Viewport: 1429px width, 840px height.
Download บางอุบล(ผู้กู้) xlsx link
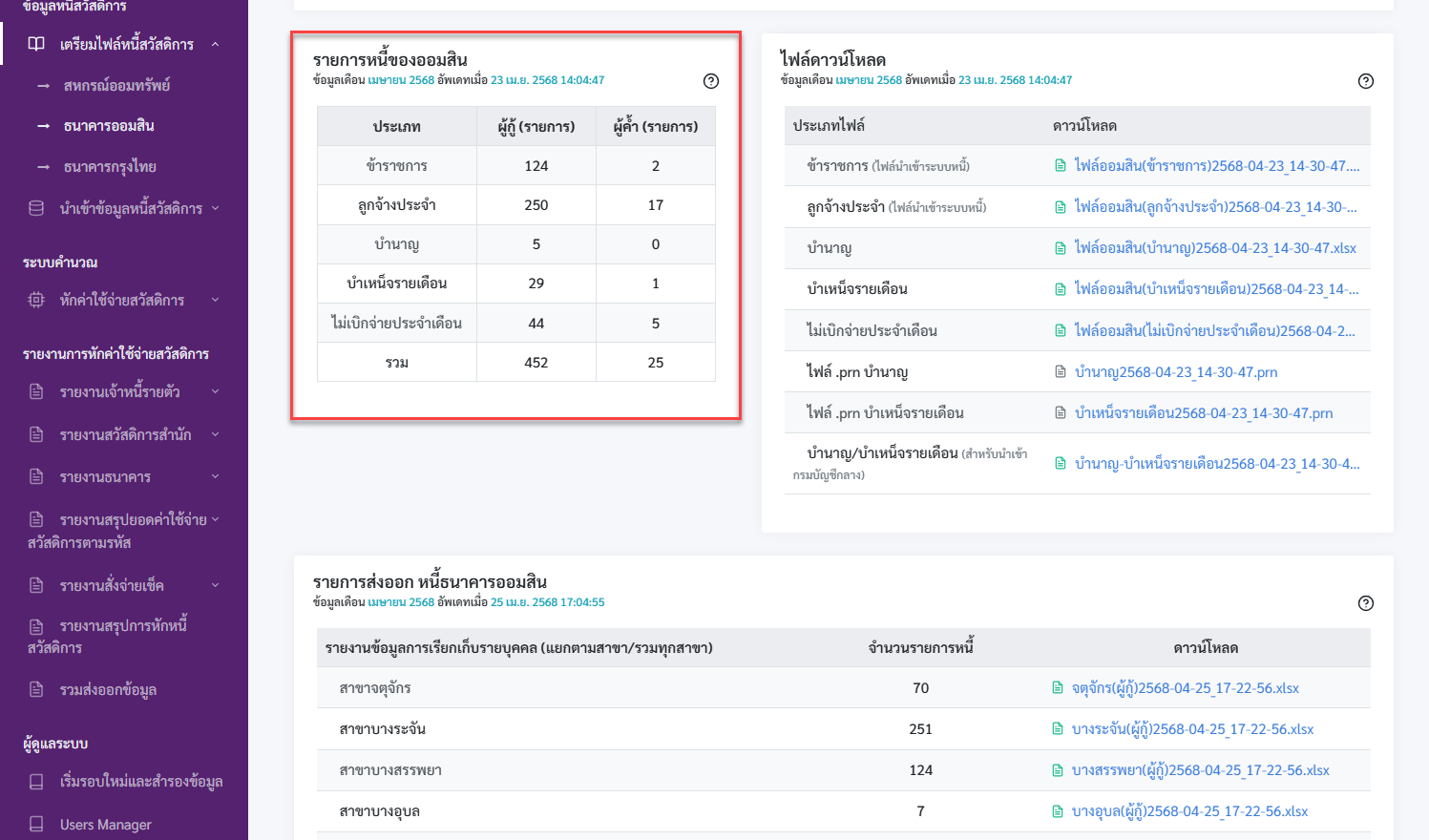coord(1189,811)
